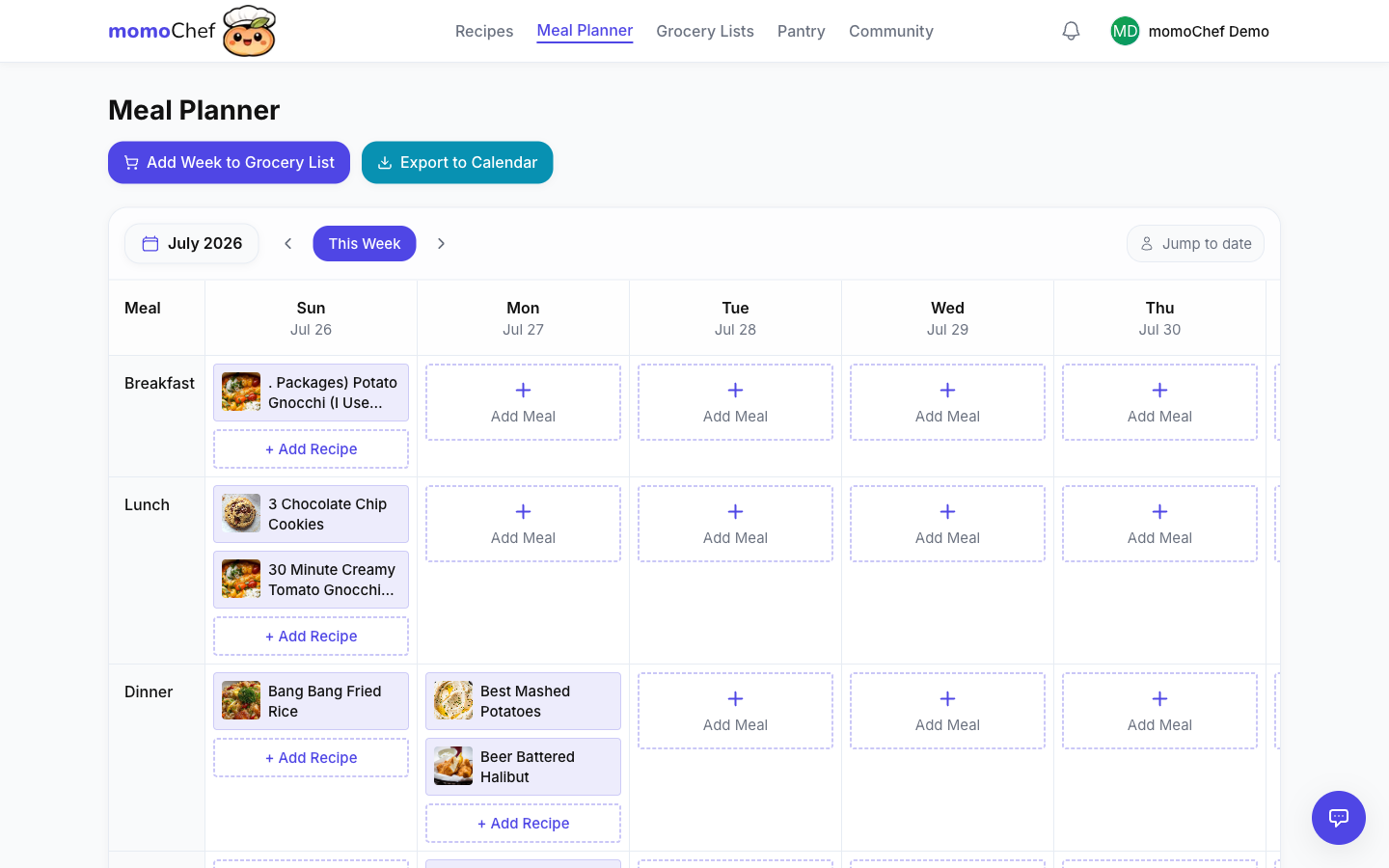Add Meal for Thursday dinner
The height and width of the screenshot is (868, 1389).
(x=1159, y=711)
